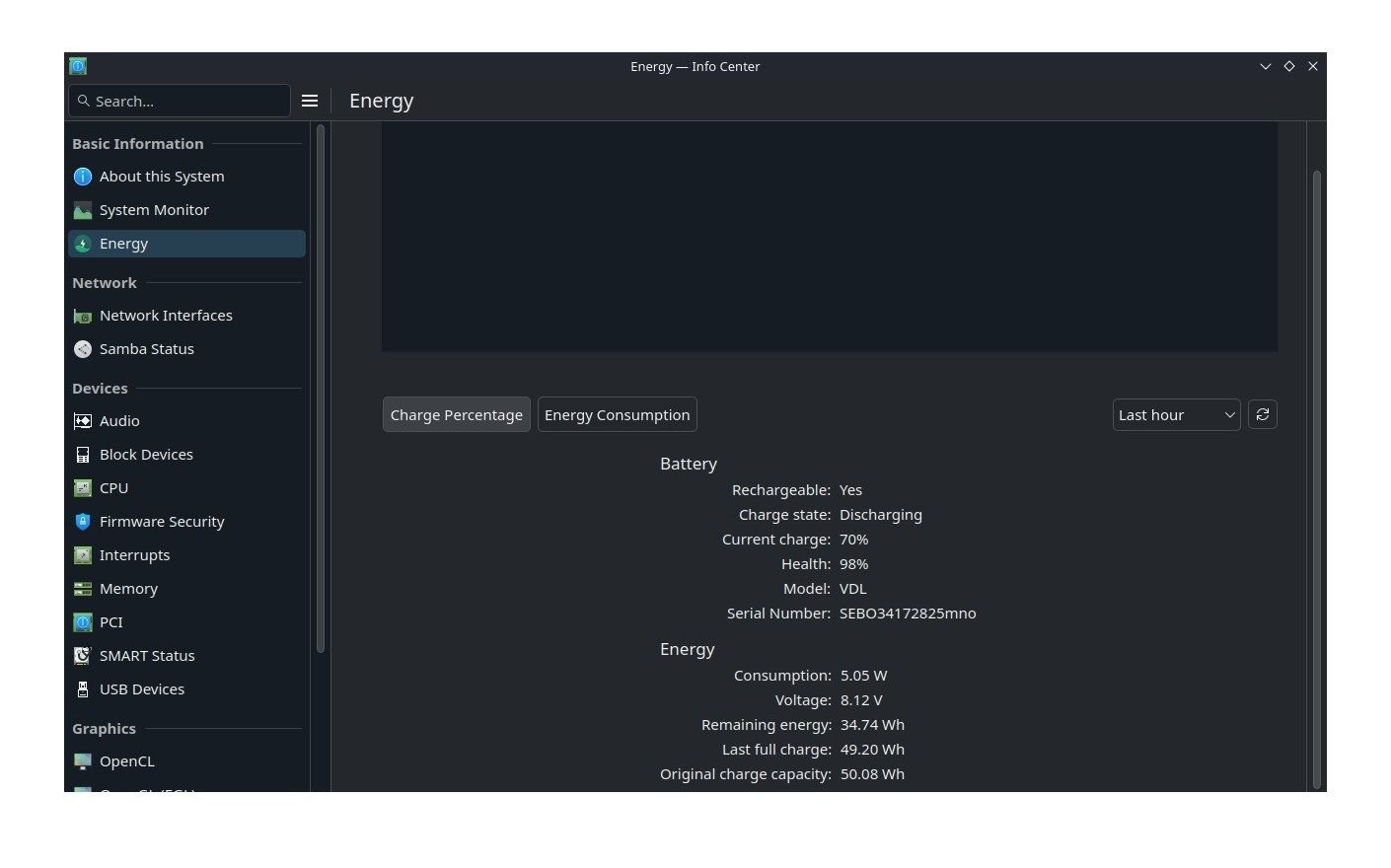Click the Current charge value 70%
Screen dimensions: 1391x868
[853, 540]
